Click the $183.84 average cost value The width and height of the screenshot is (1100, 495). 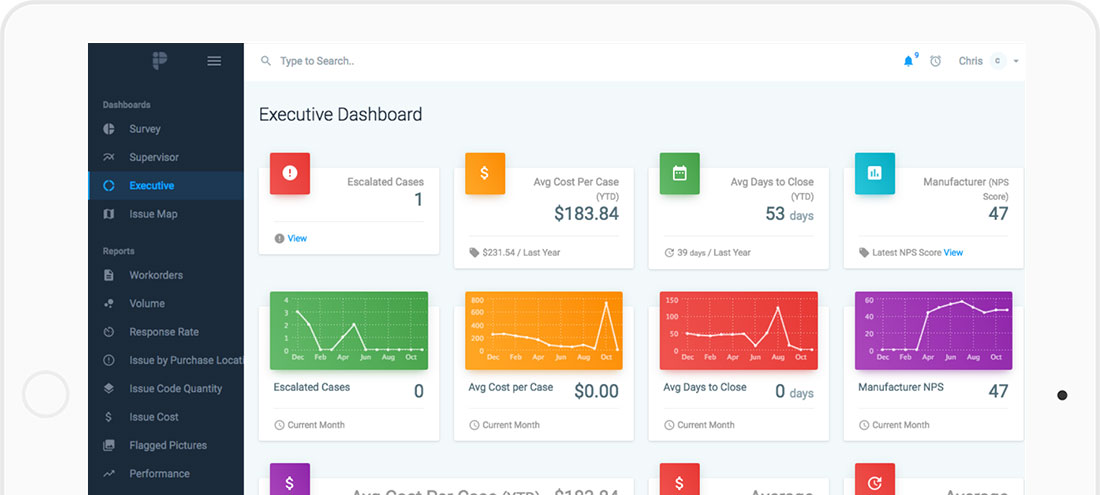[x=586, y=214]
